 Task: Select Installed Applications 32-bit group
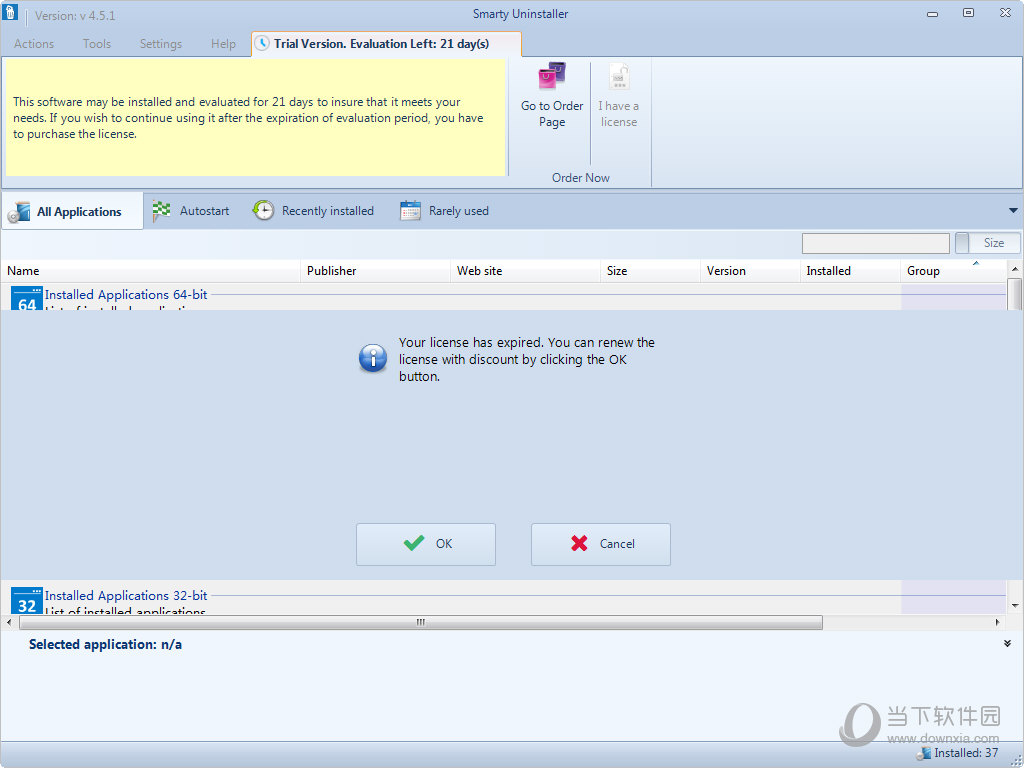coord(126,596)
